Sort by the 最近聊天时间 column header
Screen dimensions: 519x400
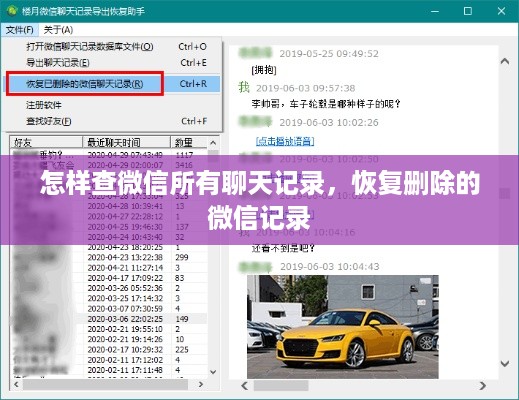pyautogui.click(x=126, y=142)
